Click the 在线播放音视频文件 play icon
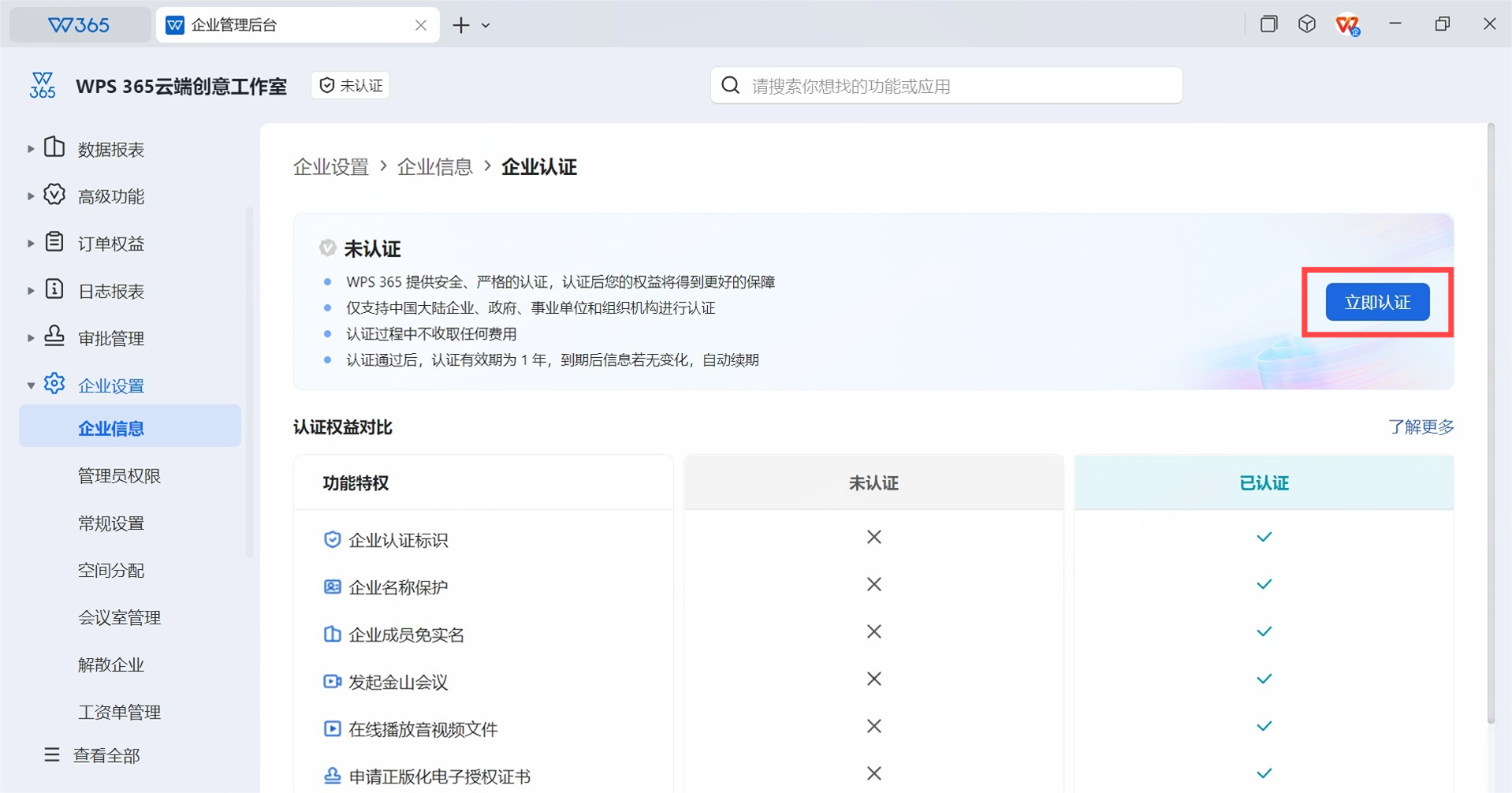 [332, 728]
